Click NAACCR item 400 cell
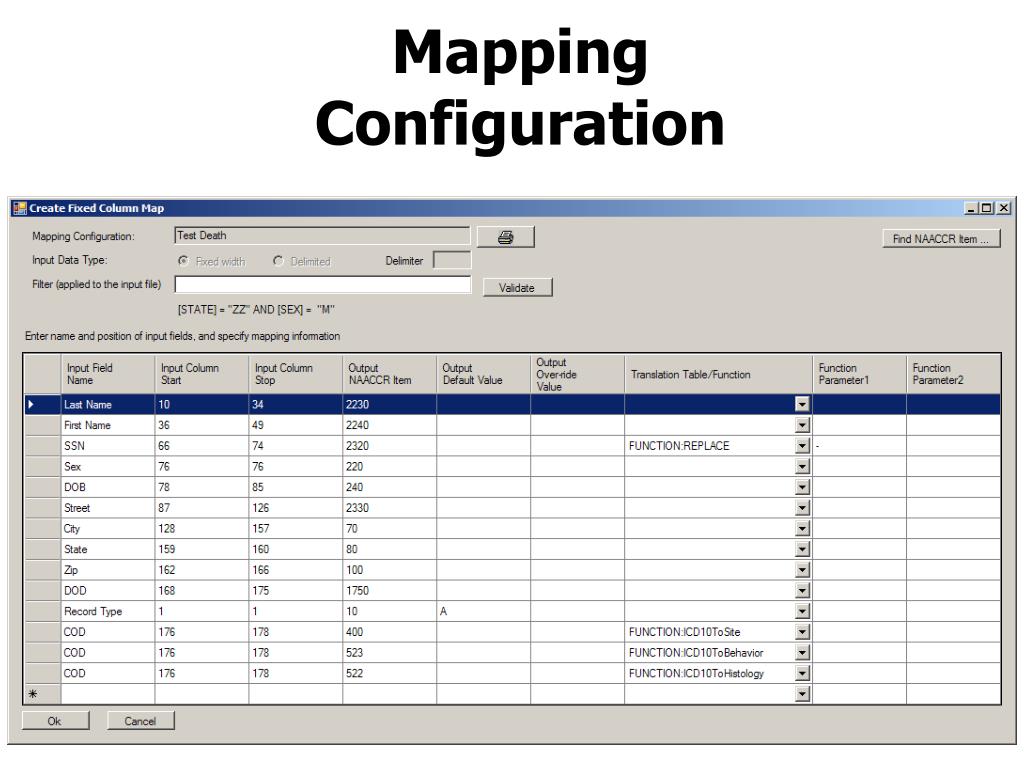1024x768 pixels. pyautogui.click(x=390, y=632)
